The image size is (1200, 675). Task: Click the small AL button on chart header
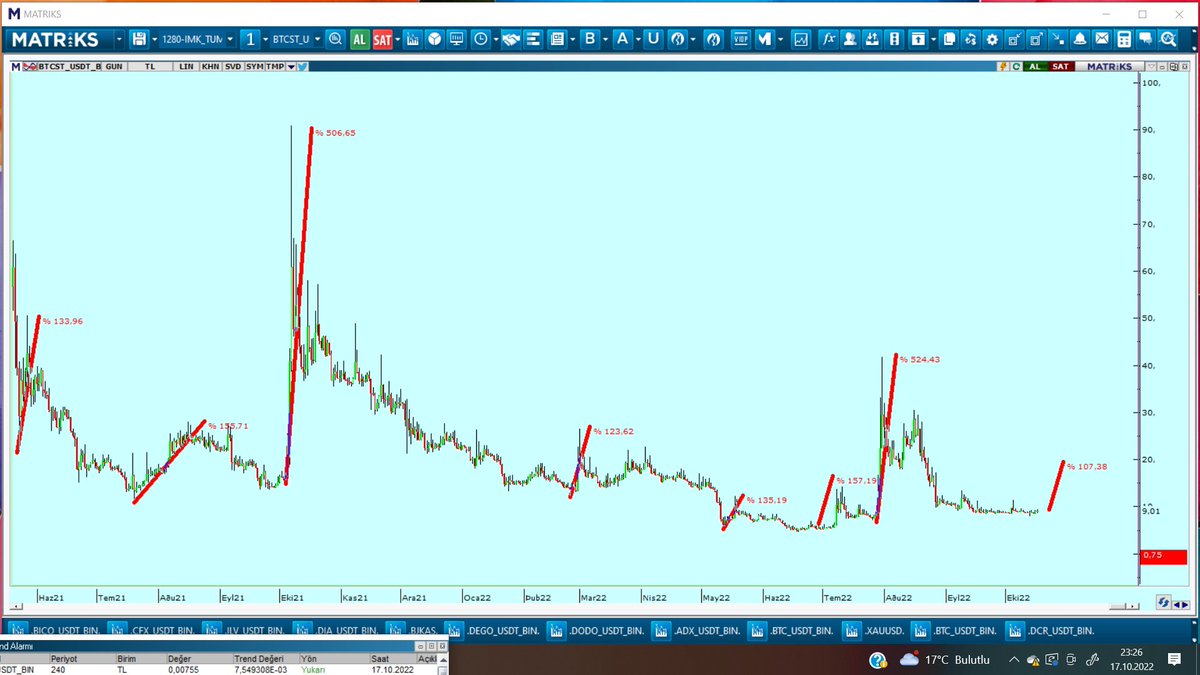pyautogui.click(x=1035, y=66)
